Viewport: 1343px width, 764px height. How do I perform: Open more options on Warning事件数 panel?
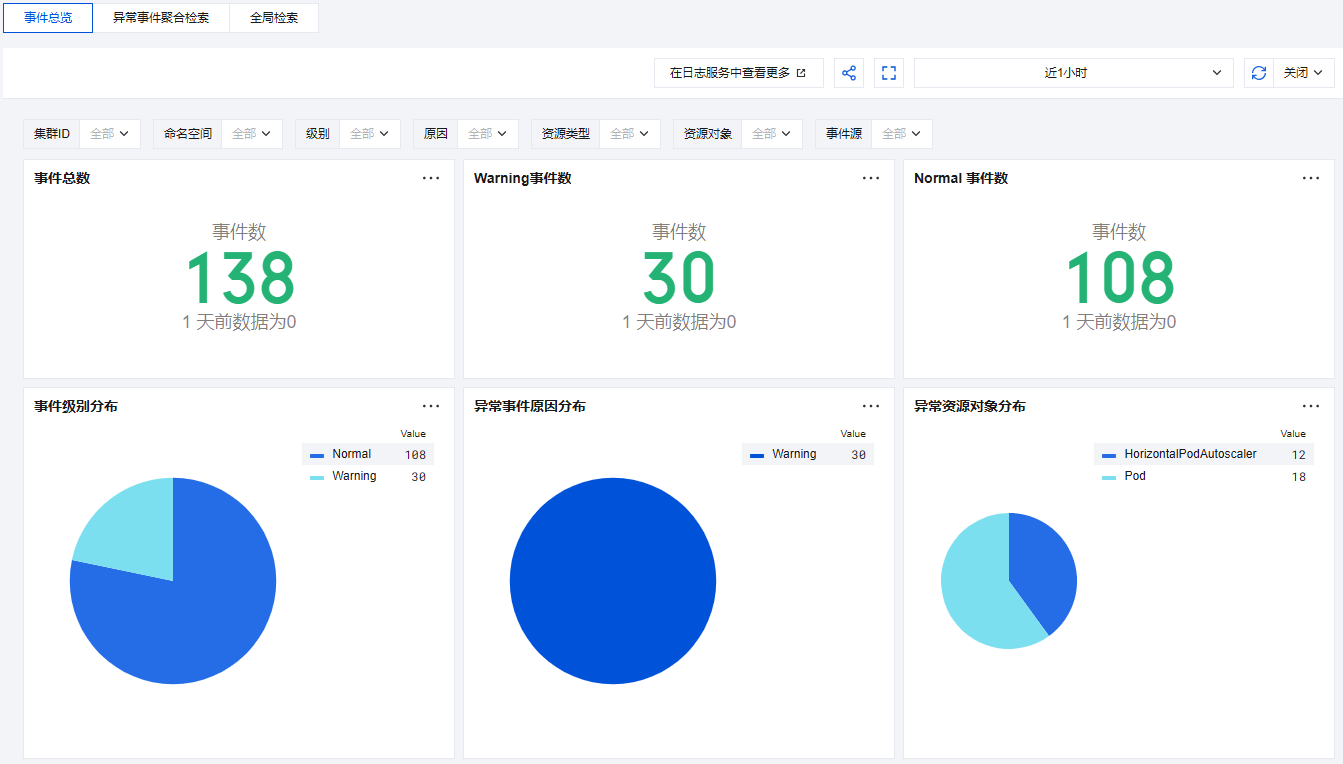point(871,178)
